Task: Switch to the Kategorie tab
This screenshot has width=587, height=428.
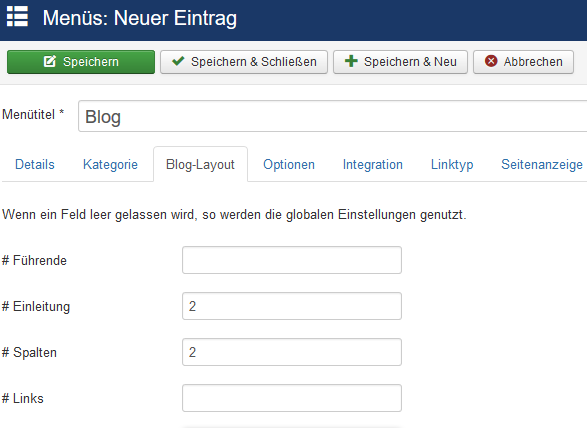Action: 110,164
